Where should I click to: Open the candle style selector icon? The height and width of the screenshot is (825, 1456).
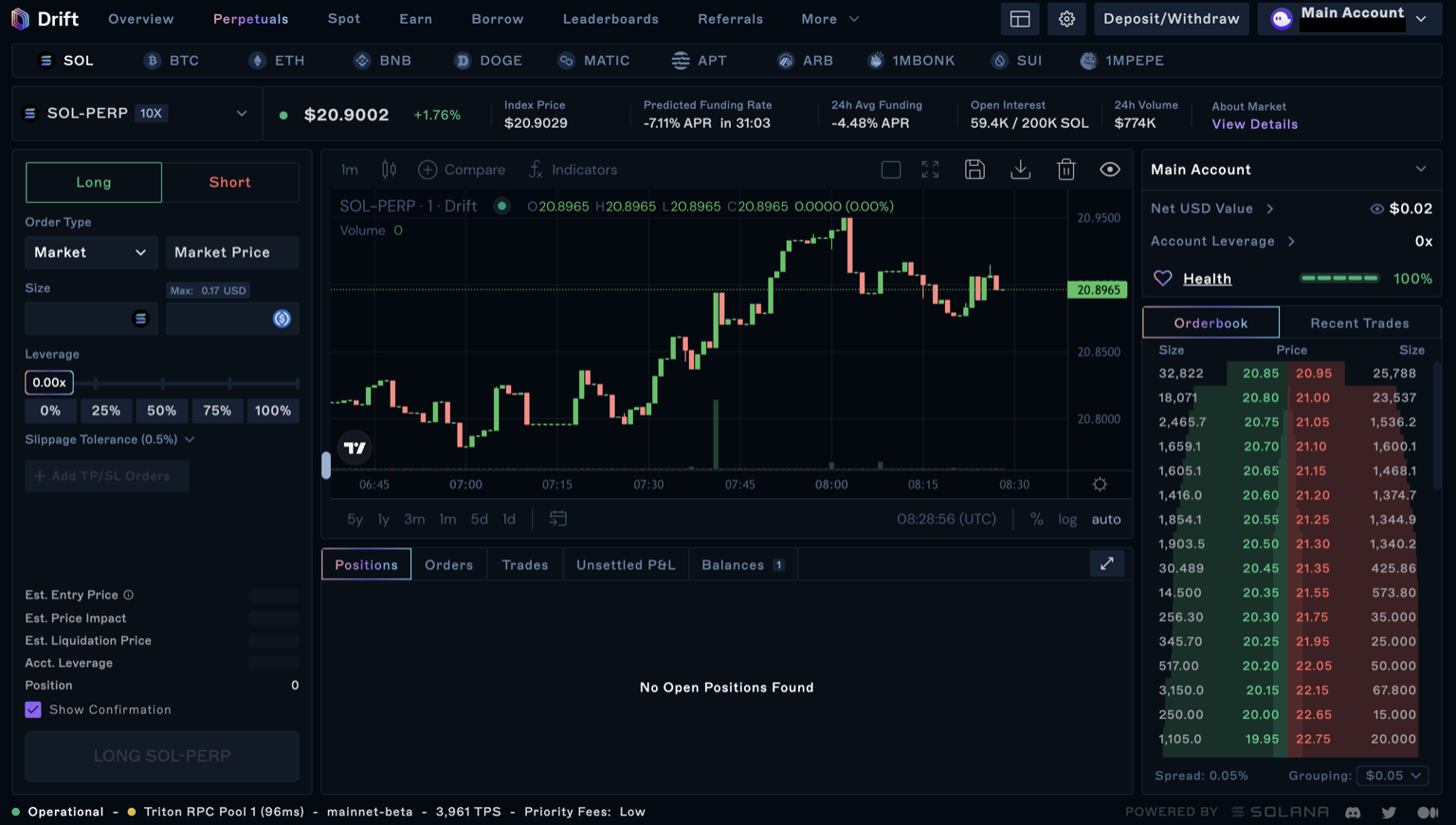[388, 169]
